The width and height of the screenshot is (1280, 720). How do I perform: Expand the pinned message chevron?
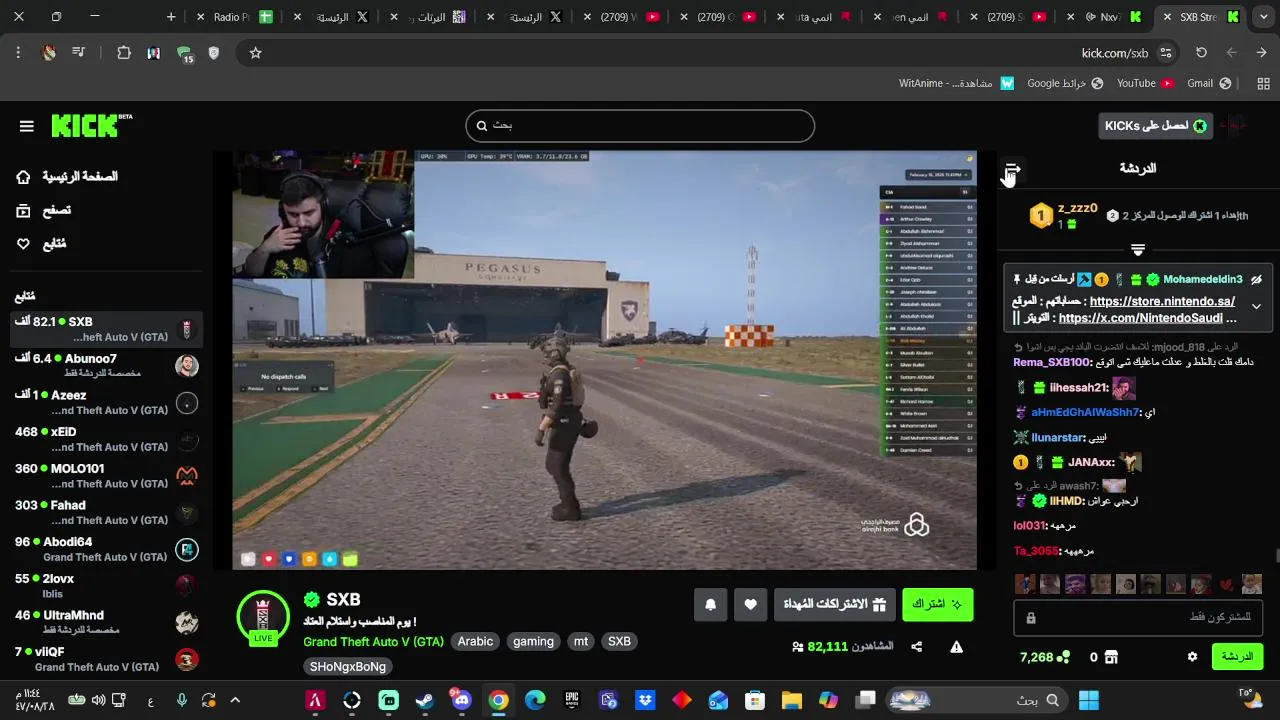[x=1256, y=307]
